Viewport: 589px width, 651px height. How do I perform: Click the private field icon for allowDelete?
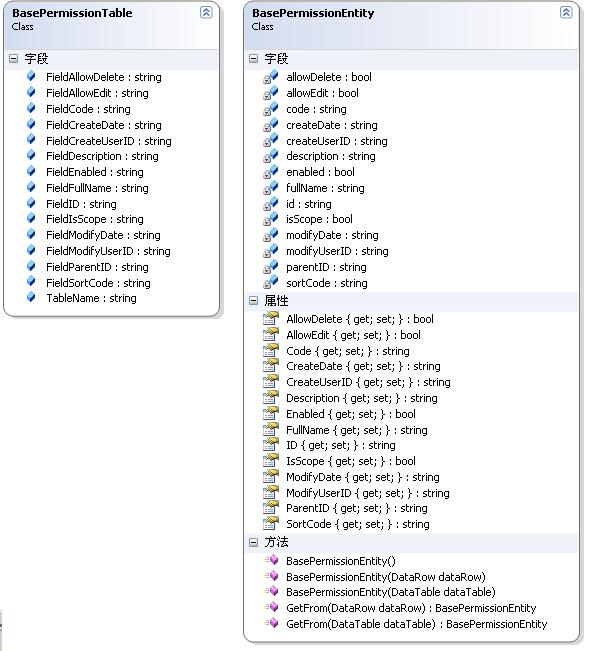click(271, 77)
